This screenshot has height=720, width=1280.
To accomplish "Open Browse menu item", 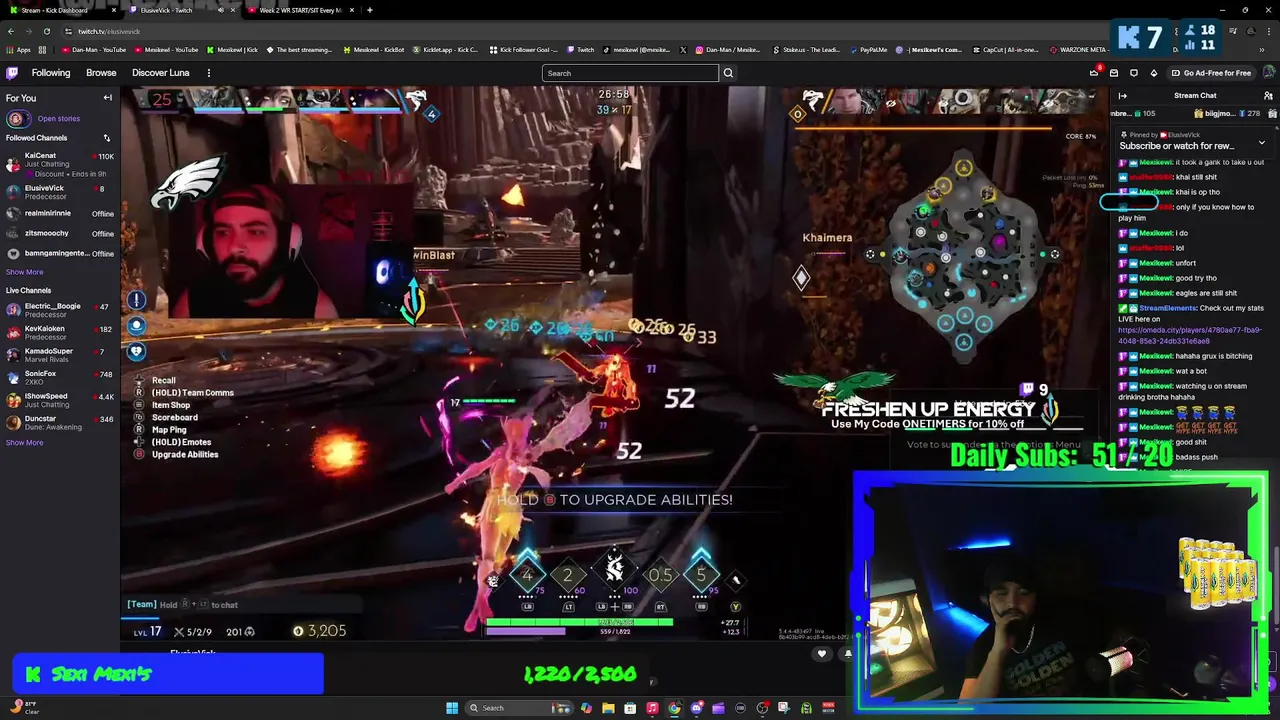I will [101, 73].
